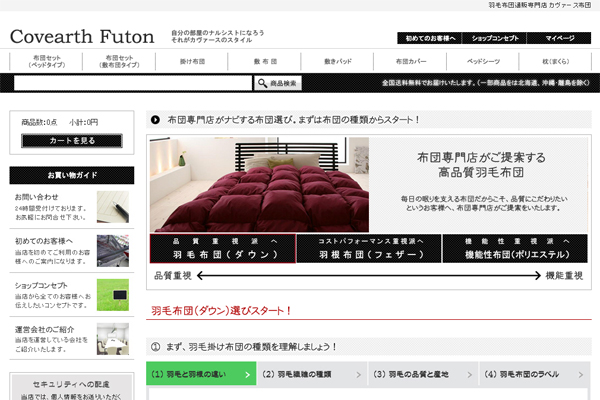Select 掛け布団 in the category menu

click(x=192, y=61)
